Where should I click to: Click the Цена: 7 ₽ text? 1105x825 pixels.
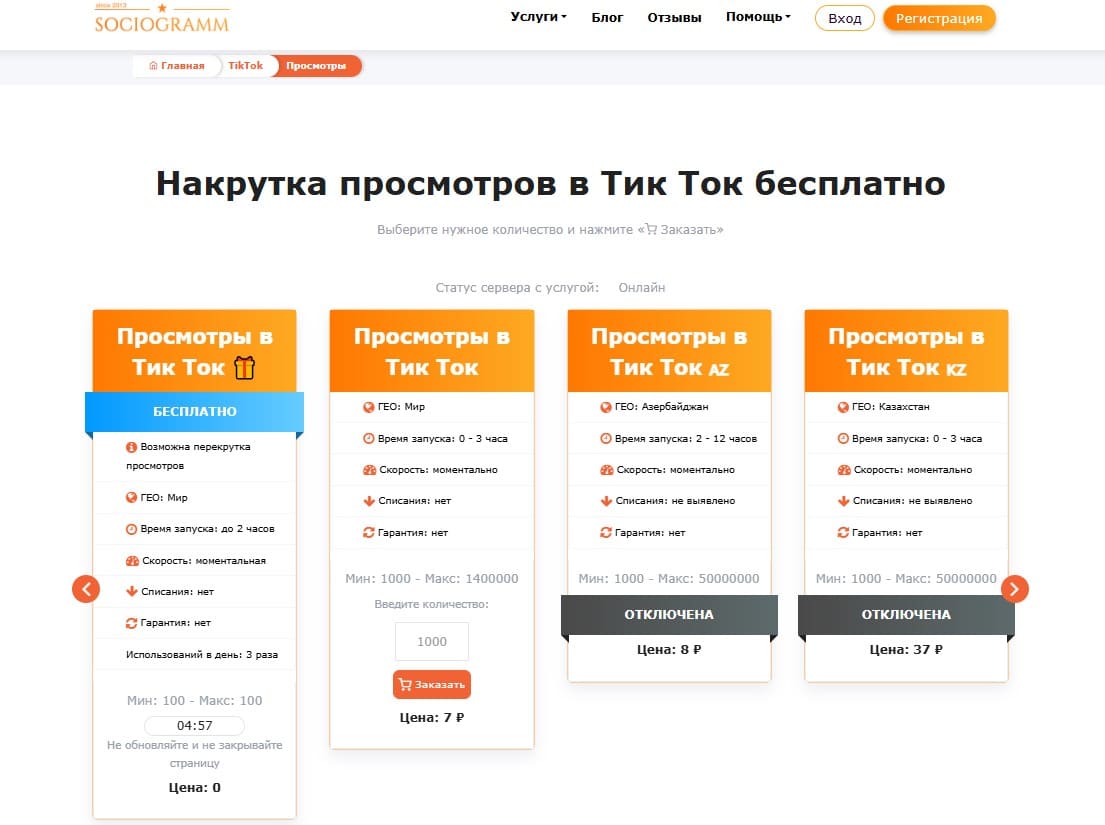point(432,718)
